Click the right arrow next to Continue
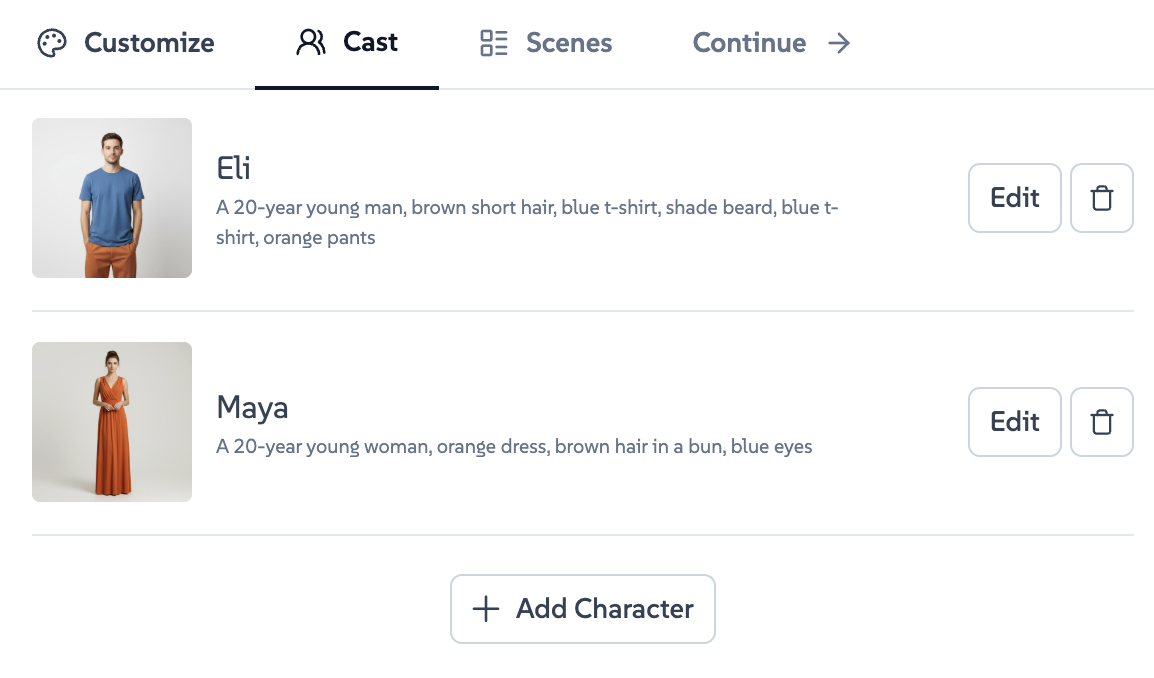The image size is (1154, 678). (x=839, y=43)
